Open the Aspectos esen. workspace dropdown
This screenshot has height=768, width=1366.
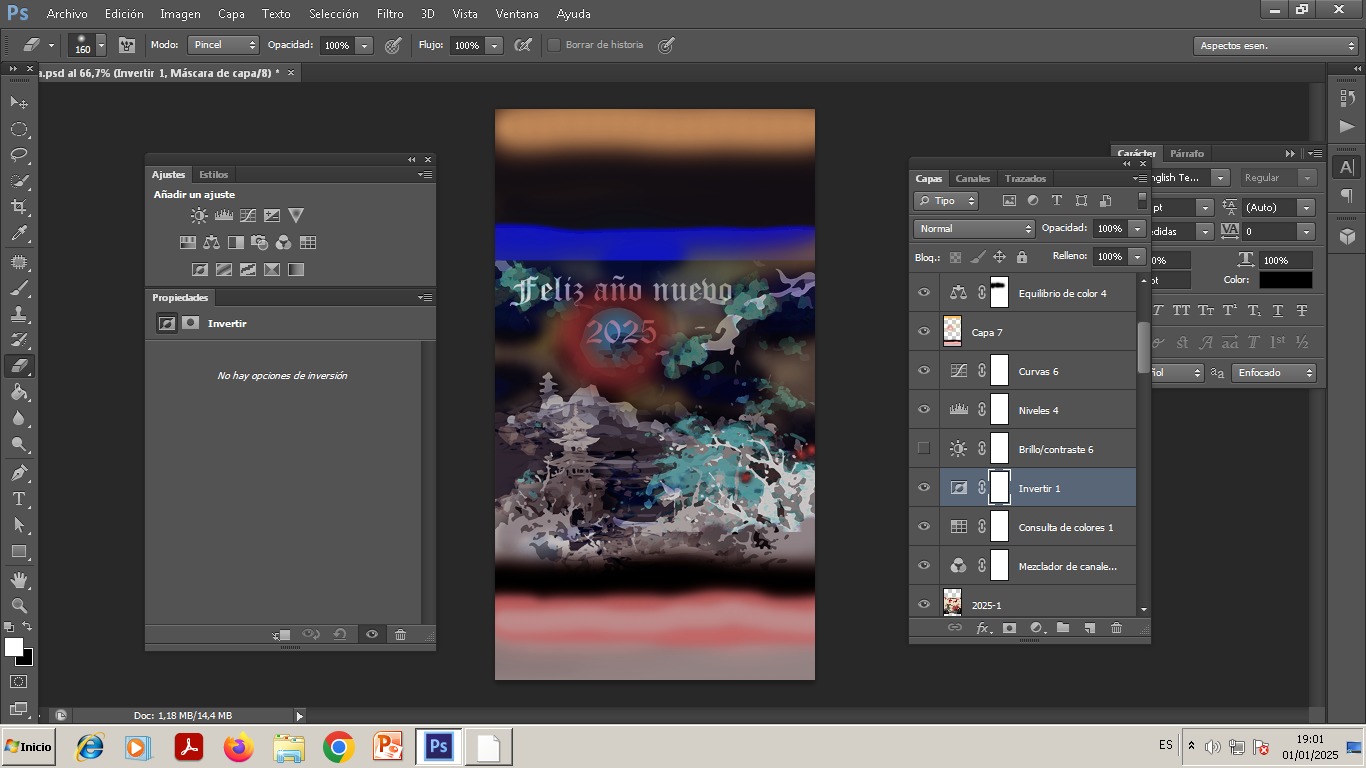click(x=1276, y=46)
